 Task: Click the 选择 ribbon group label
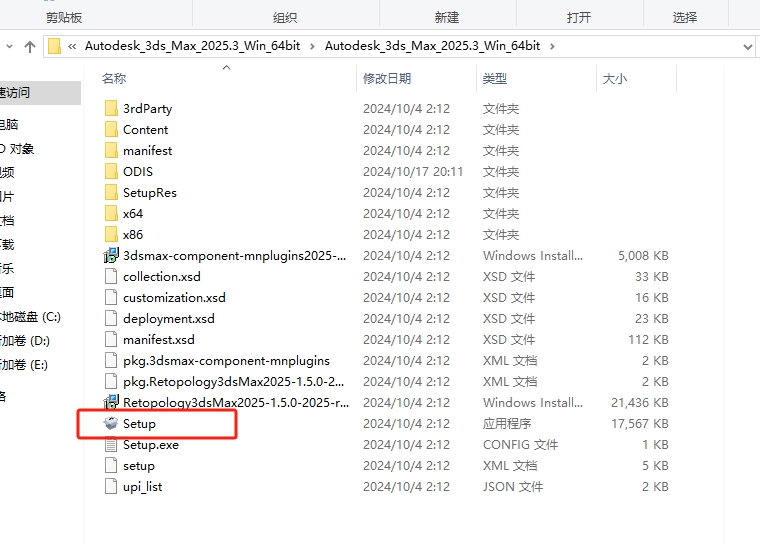[x=685, y=18]
